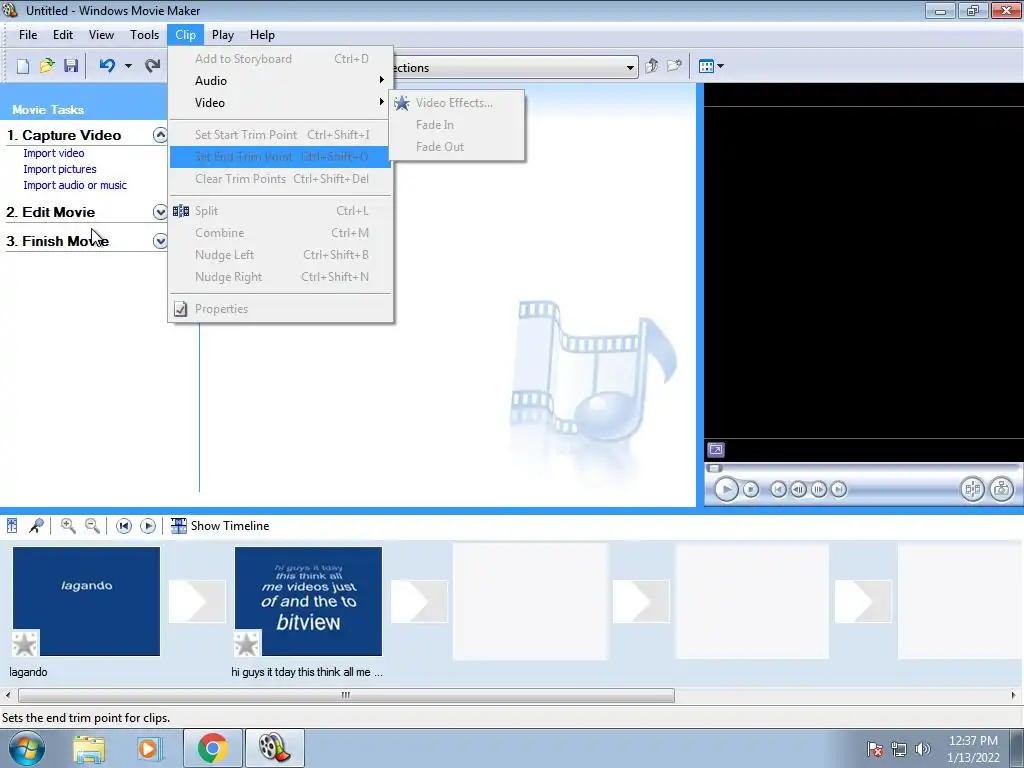Click the Split clip monitor icon
The image size is (1024, 768).
972,489
